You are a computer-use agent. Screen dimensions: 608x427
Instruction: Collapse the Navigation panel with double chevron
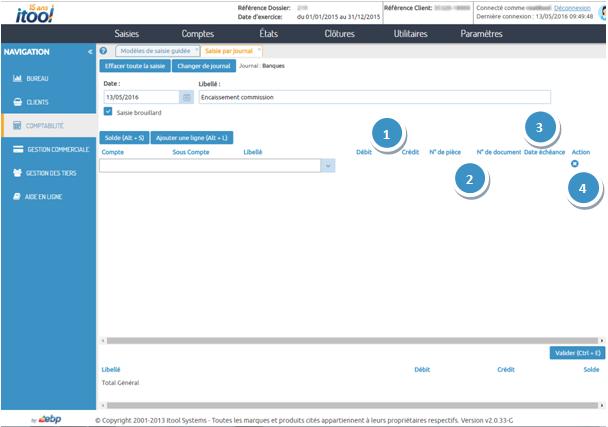tap(90, 51)
